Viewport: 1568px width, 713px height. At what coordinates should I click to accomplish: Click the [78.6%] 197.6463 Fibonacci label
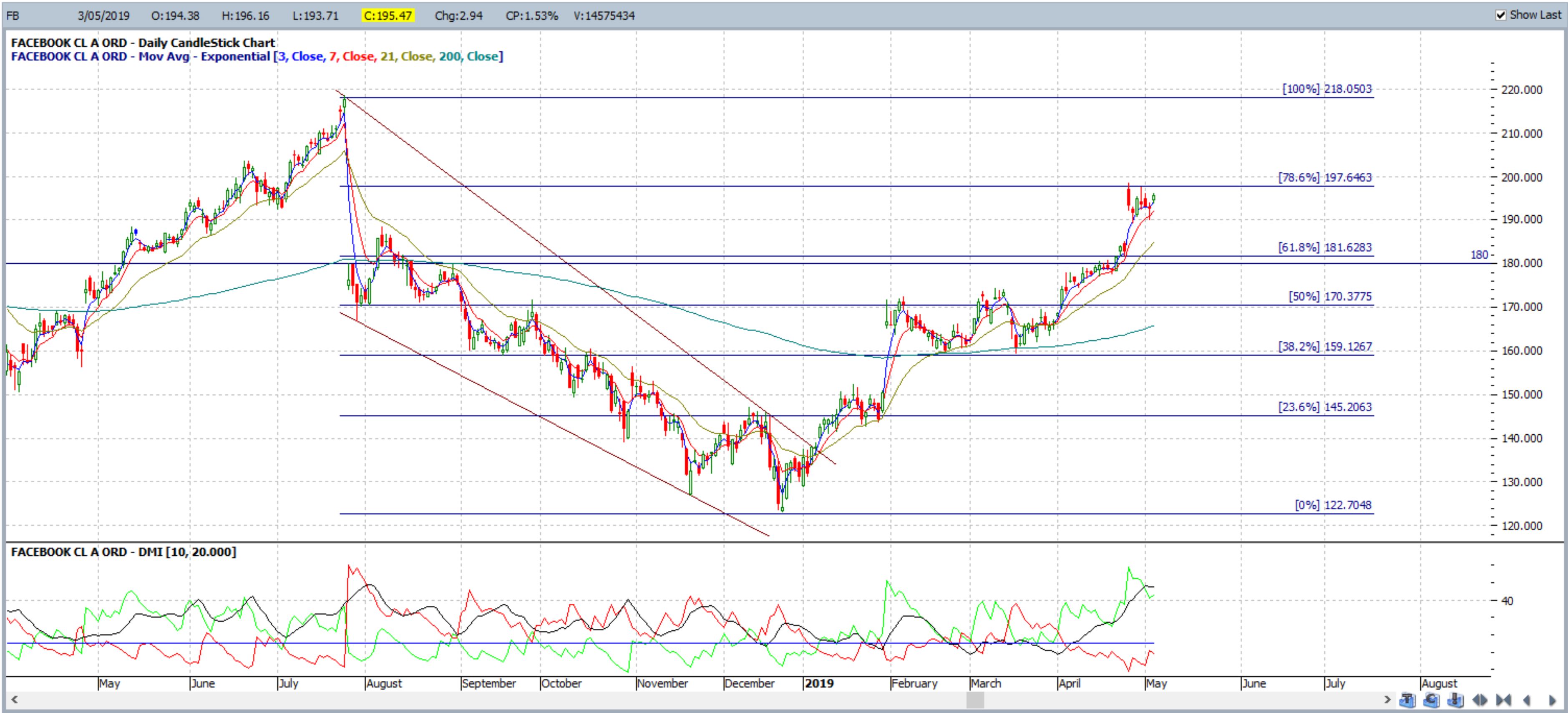pyautogui.click(x=1325, y=178)
